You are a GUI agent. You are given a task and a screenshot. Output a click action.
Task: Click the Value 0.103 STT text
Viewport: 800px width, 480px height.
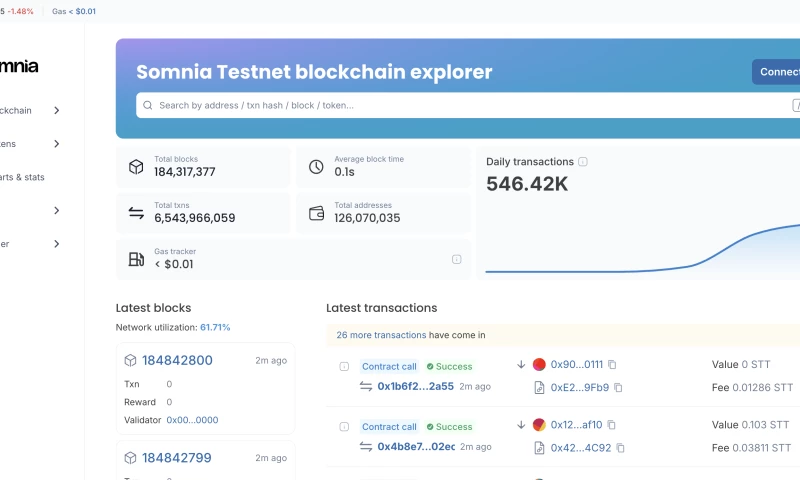coord(751,425)
